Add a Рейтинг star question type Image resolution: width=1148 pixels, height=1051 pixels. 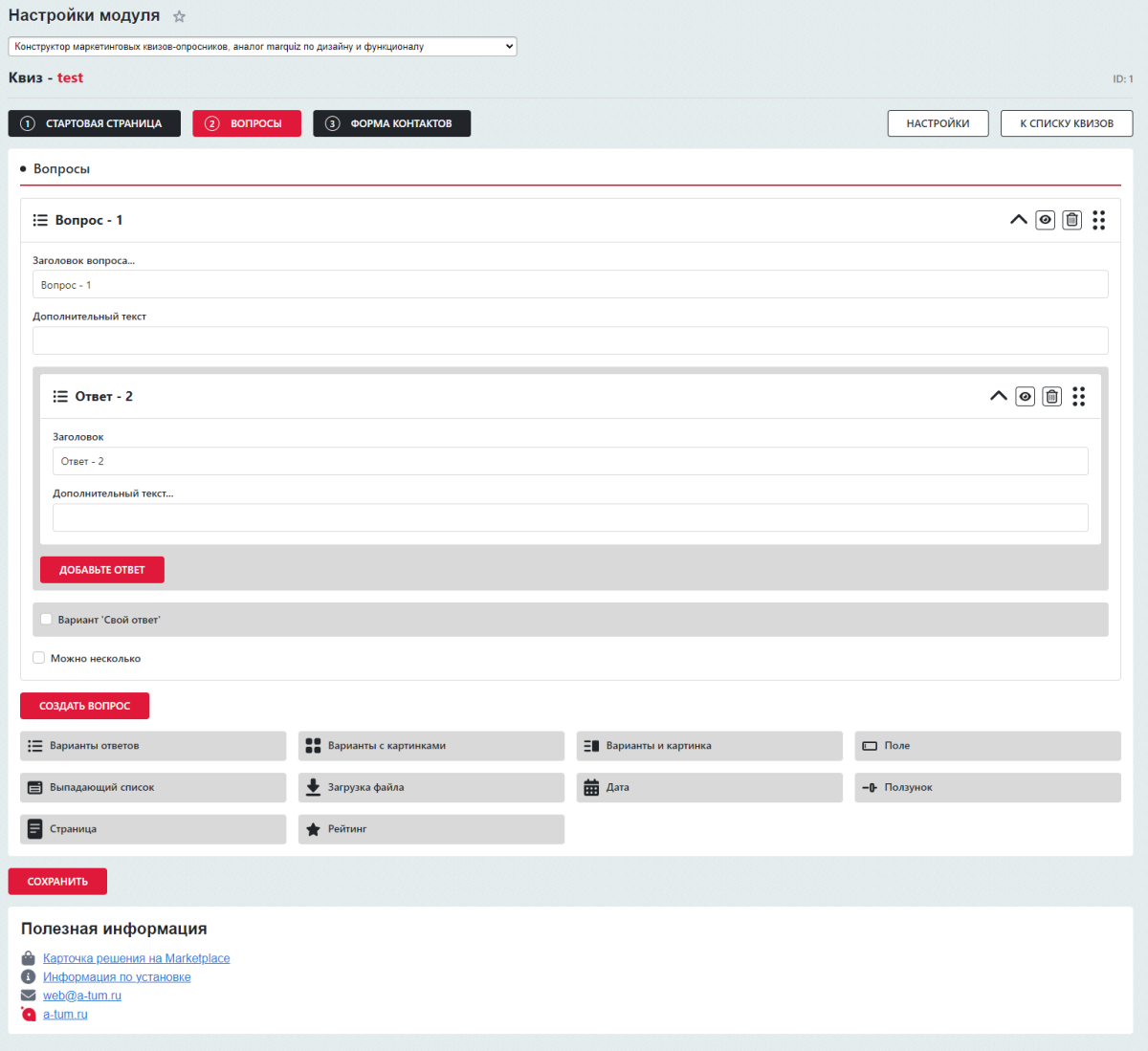coord(430,829)
